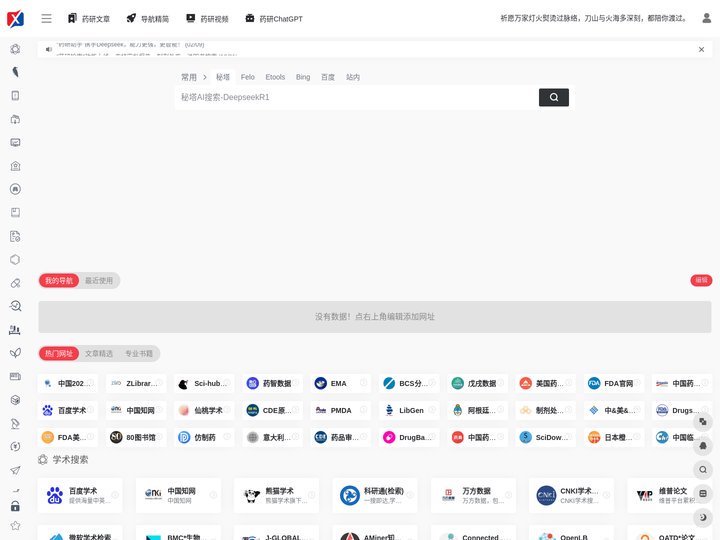Screen dimensions: 720x540
Task: Click the paper plane sidebar icon
Action: [15, 470]
